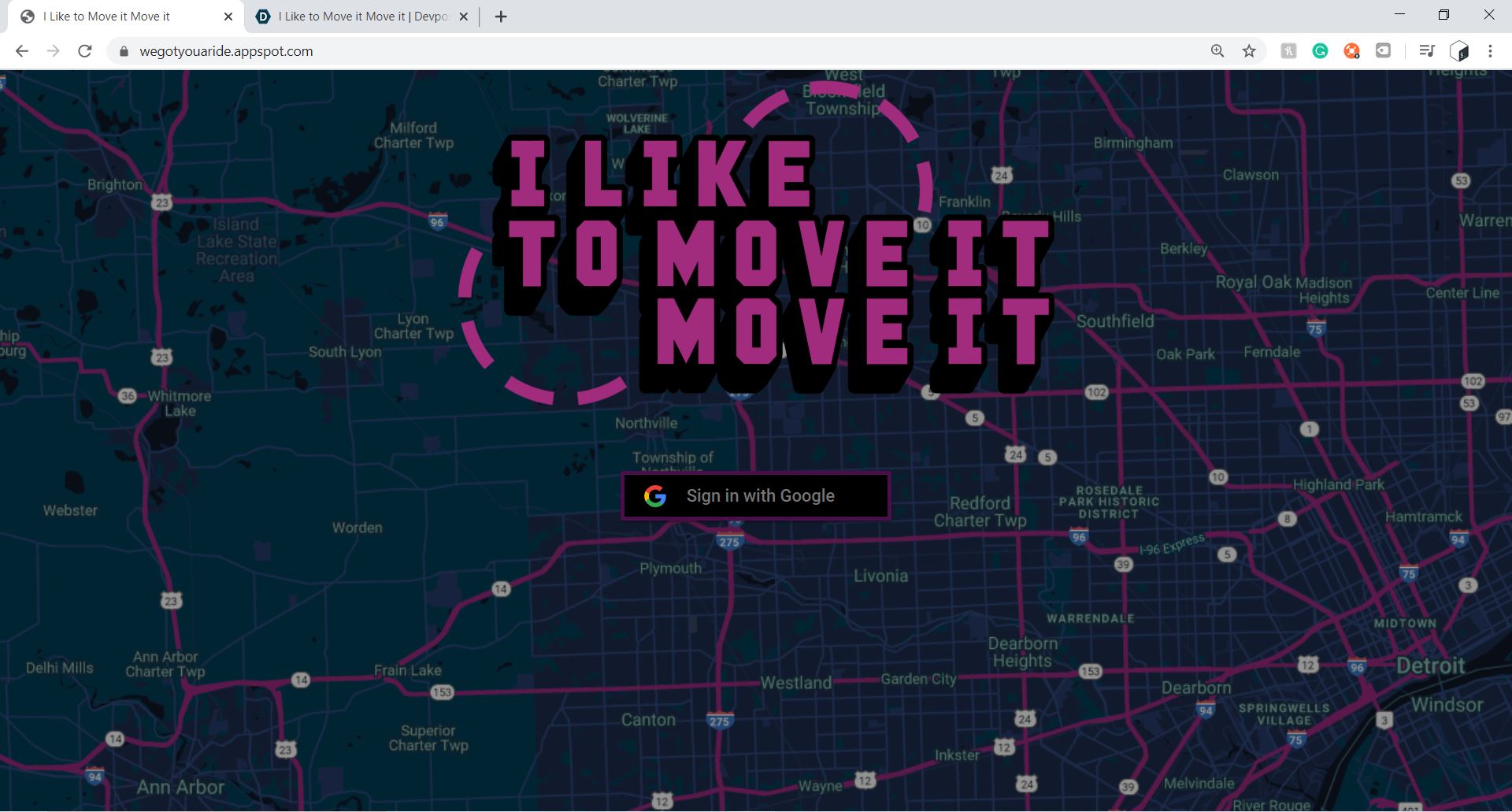The width and height of the screenshot is (1512, 812).
Task: Click the Highland Park map label
Action: pos(1338,485)
